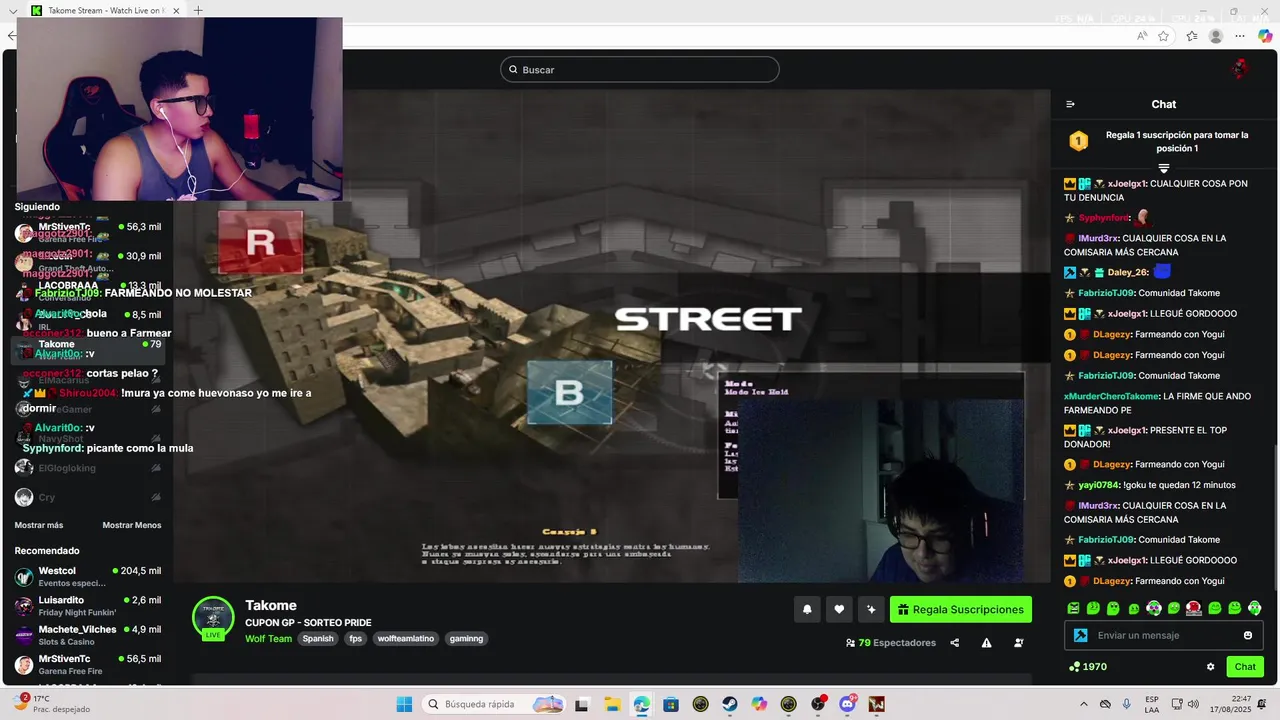The image size is (1280, 720).
Task: Open Microsoft Store from the taskbar
Action: (670, 704)
